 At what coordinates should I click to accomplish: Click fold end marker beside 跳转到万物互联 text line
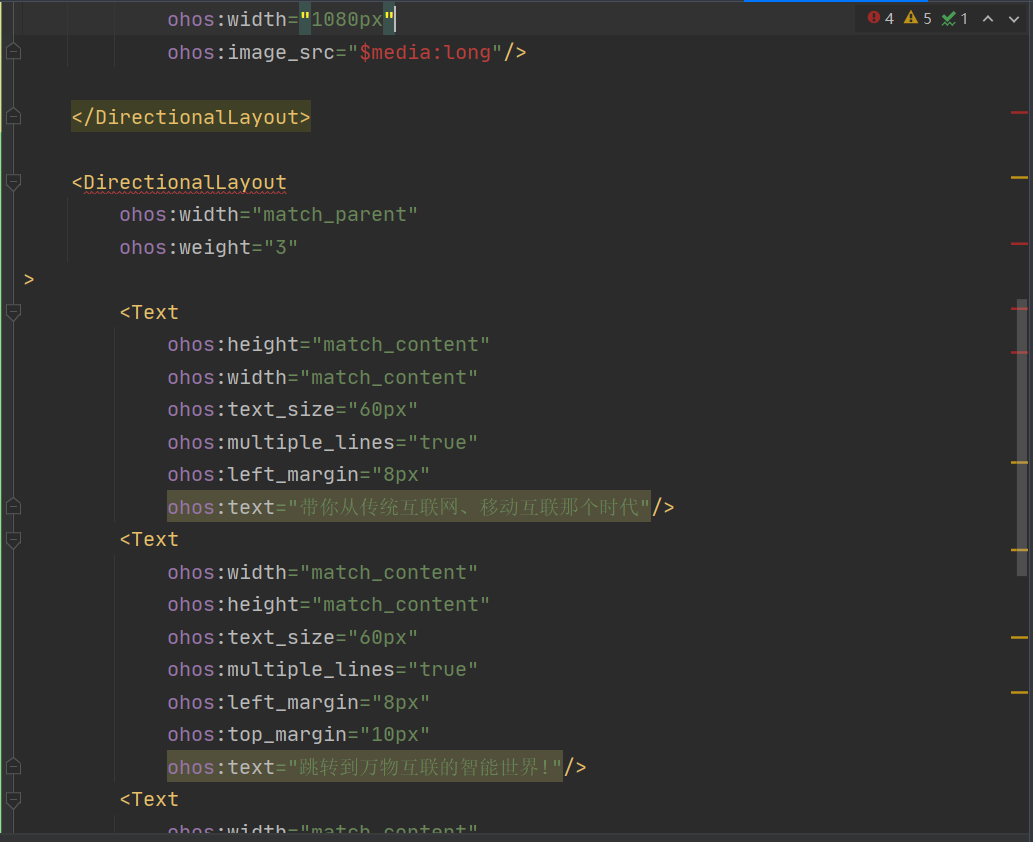[x=13, y=767]
